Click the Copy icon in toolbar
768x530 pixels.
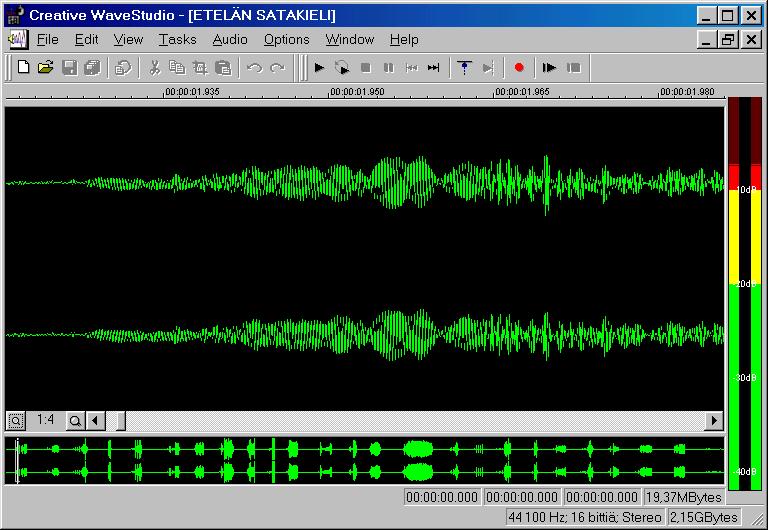point(177,67)
